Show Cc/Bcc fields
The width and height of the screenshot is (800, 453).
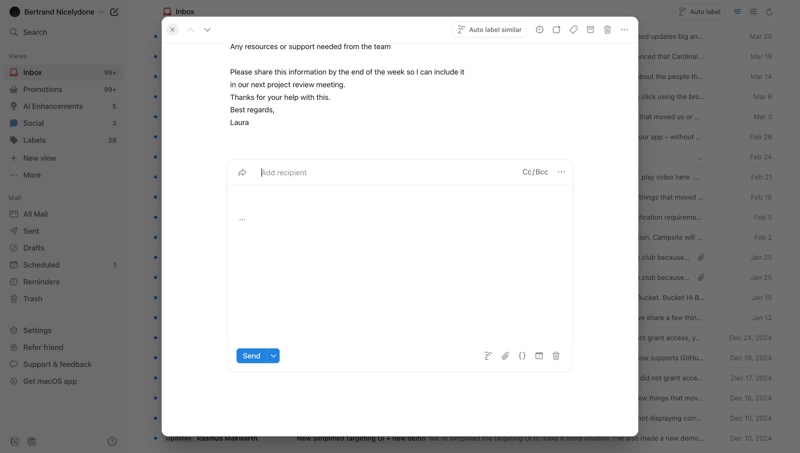tap(535, 172)
